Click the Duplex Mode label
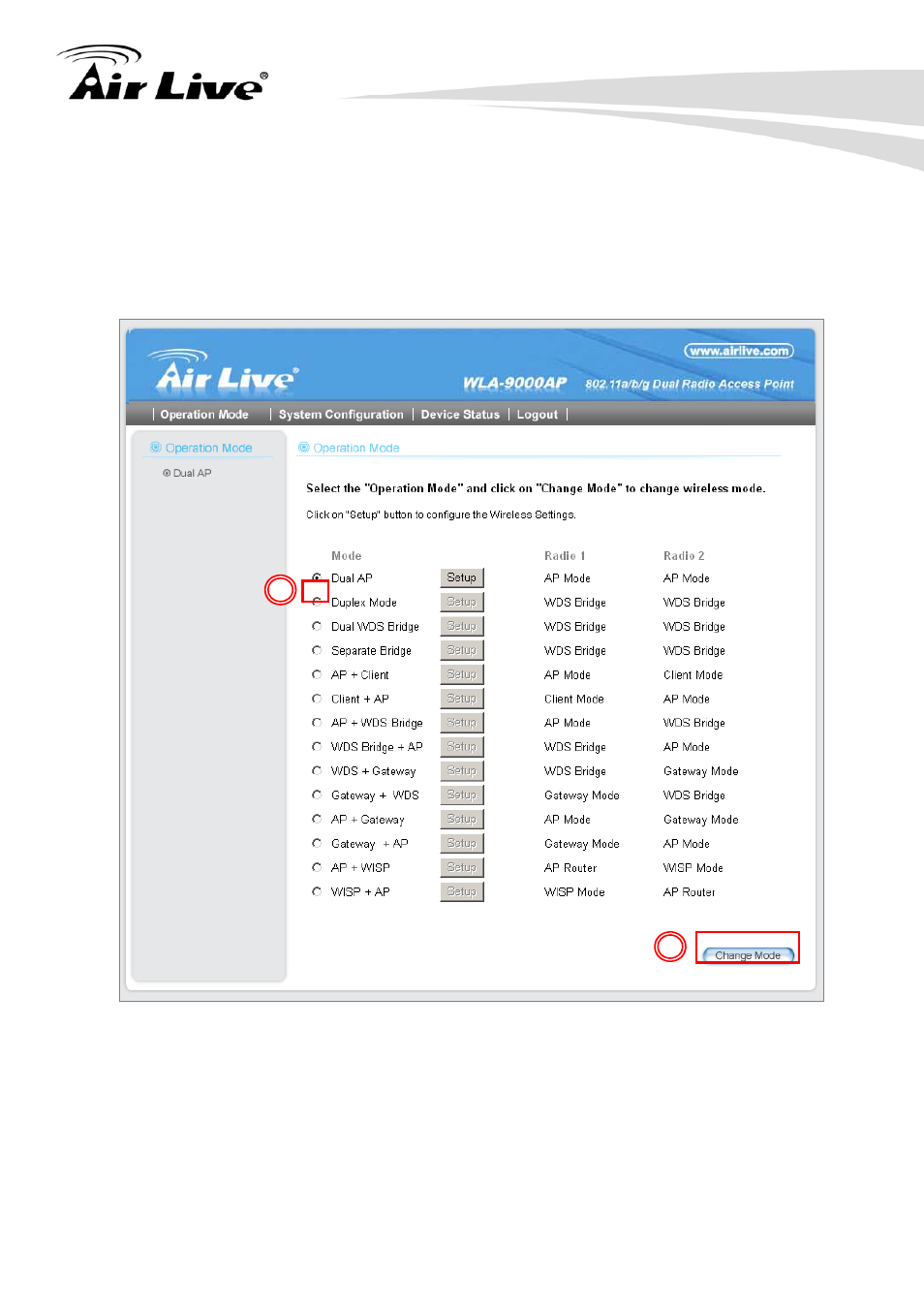 (364, 603)
